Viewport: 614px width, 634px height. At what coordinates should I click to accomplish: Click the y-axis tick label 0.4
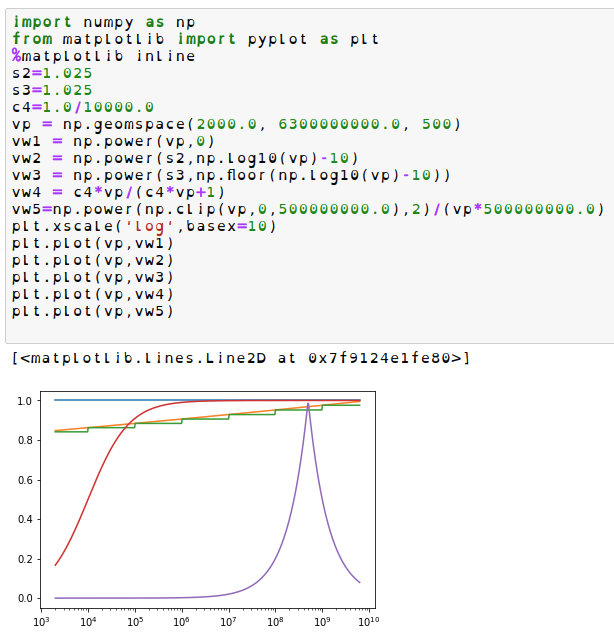click(25, 519)
